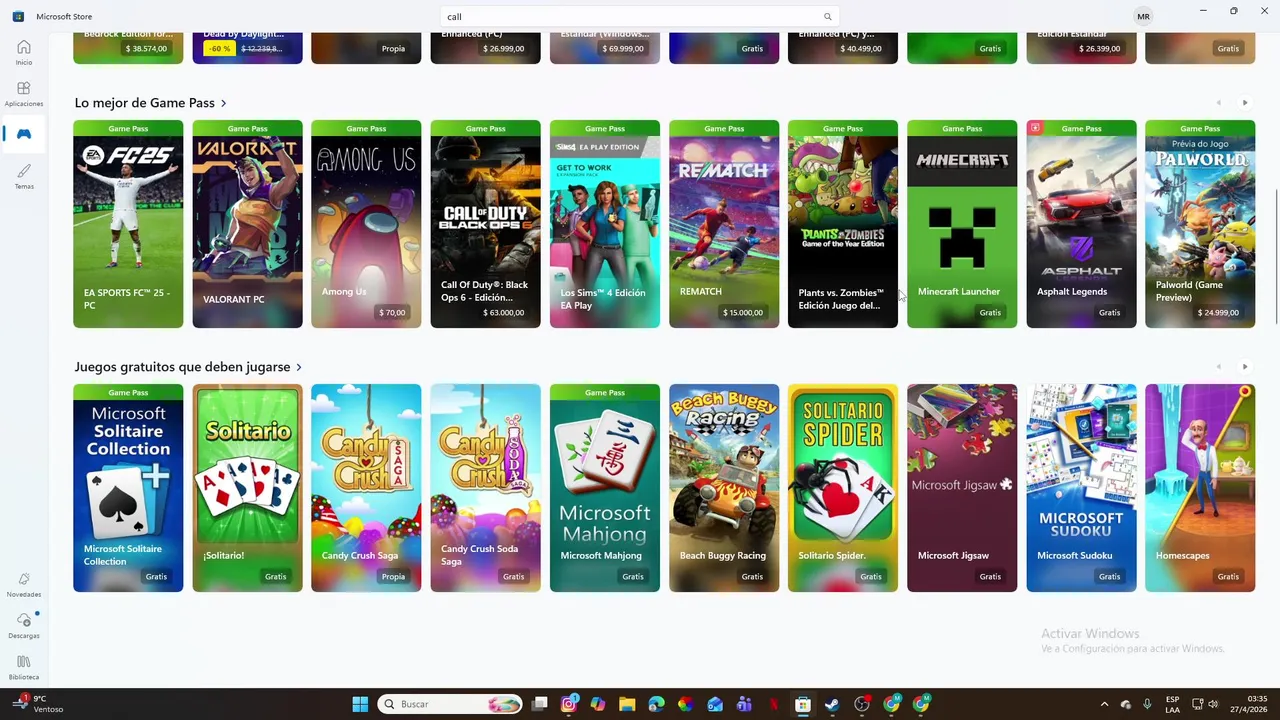The width and height of the screenshot is (1280, 720).
Task: Open Outlook mail from the taskbar
Action: 715,704
